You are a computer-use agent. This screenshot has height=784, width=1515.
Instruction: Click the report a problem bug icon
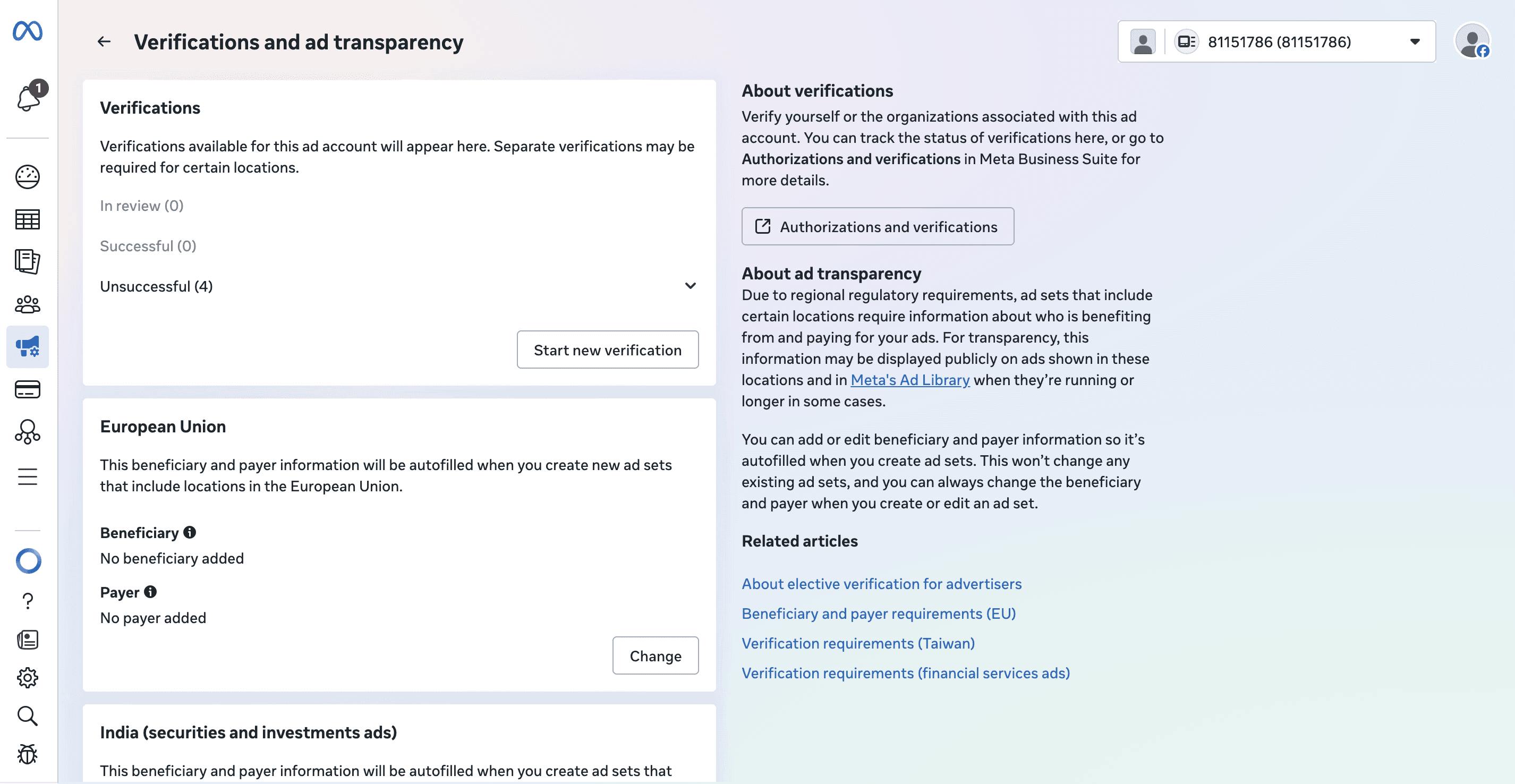28,754
